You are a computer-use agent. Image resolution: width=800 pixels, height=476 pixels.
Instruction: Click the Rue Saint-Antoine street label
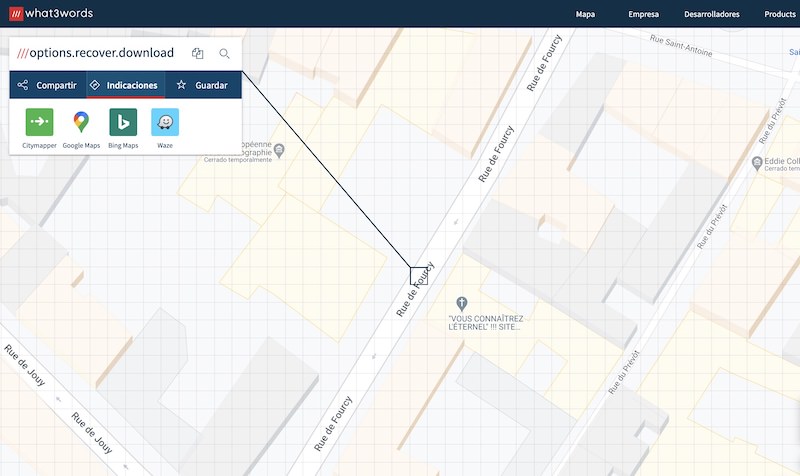tap(681, 45)
